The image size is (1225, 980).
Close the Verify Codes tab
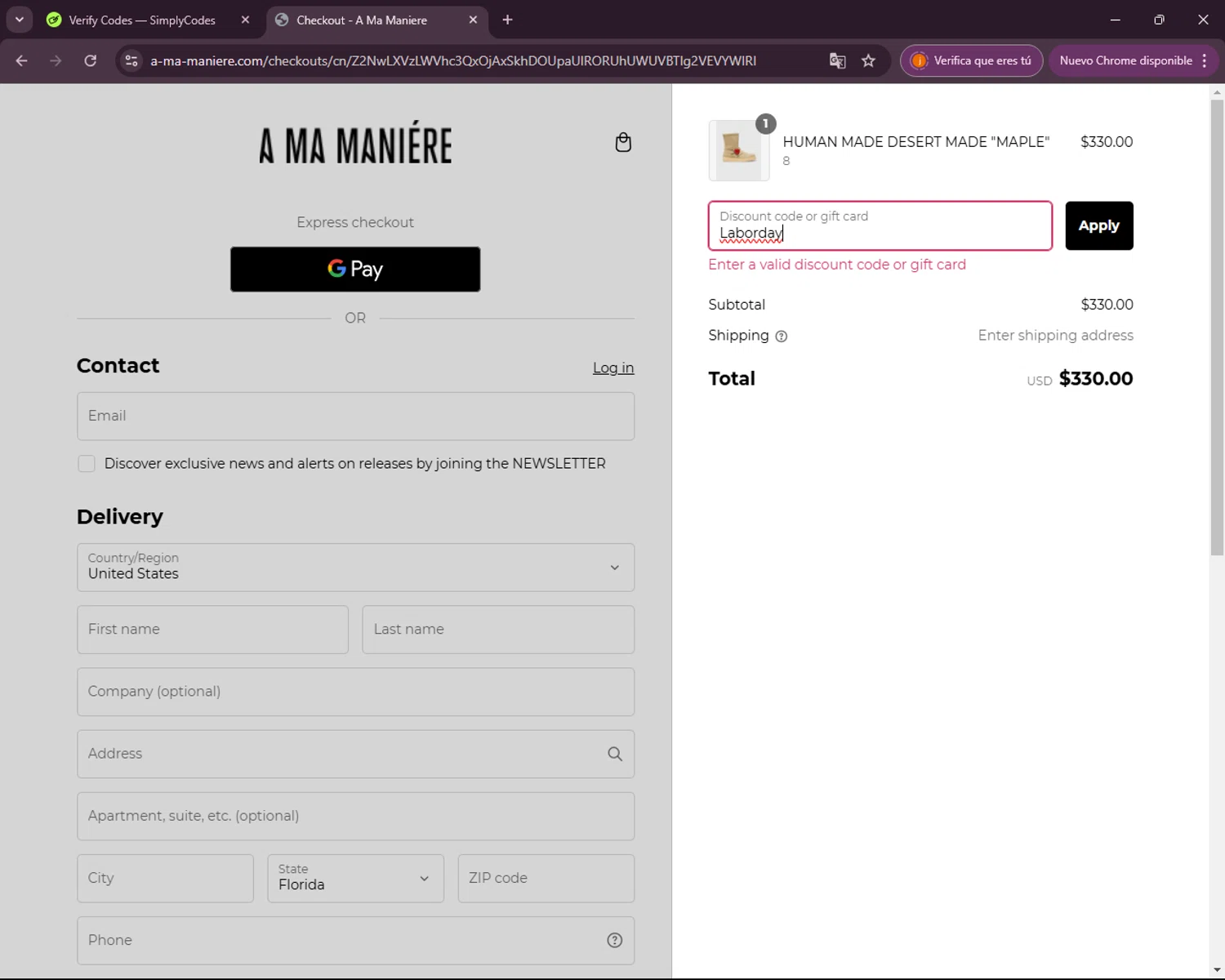click(x=245, y=20)
